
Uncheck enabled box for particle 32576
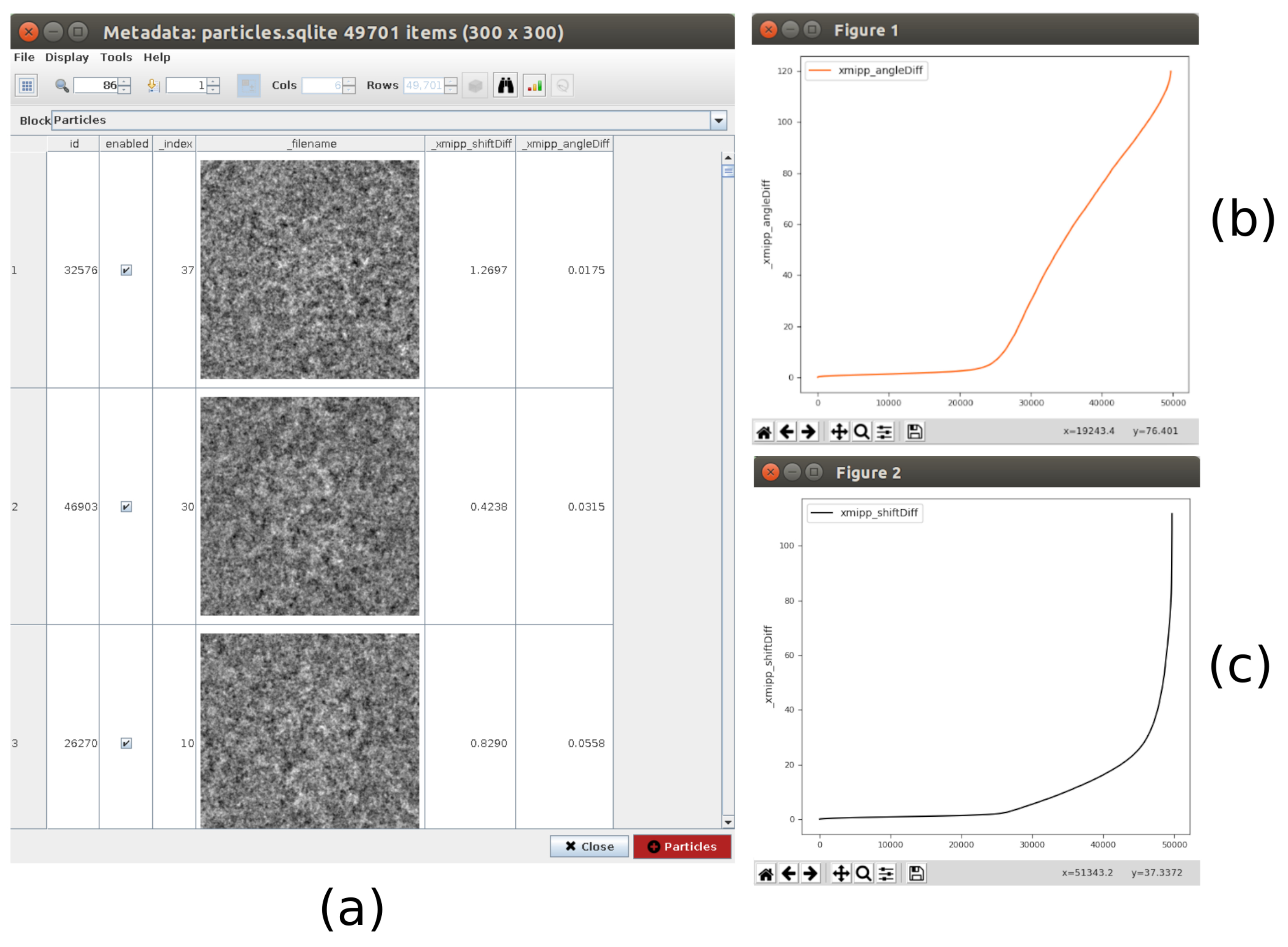pos(126,270)
